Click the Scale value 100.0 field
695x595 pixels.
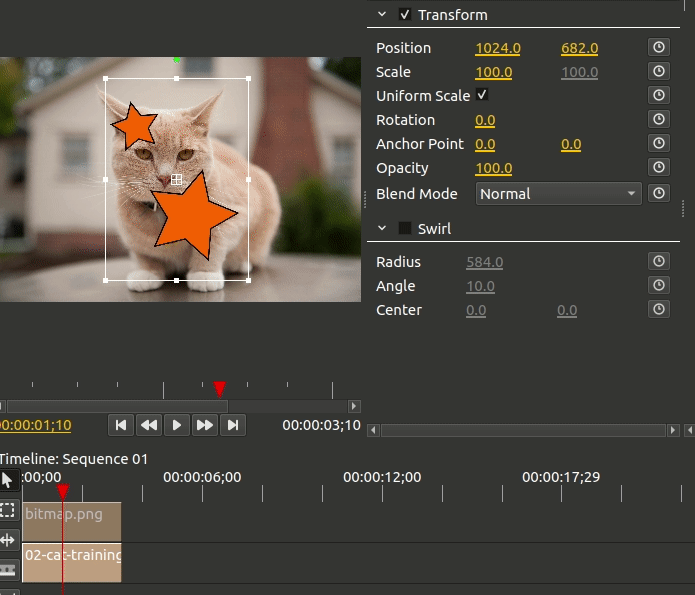[x=494, y=72]
